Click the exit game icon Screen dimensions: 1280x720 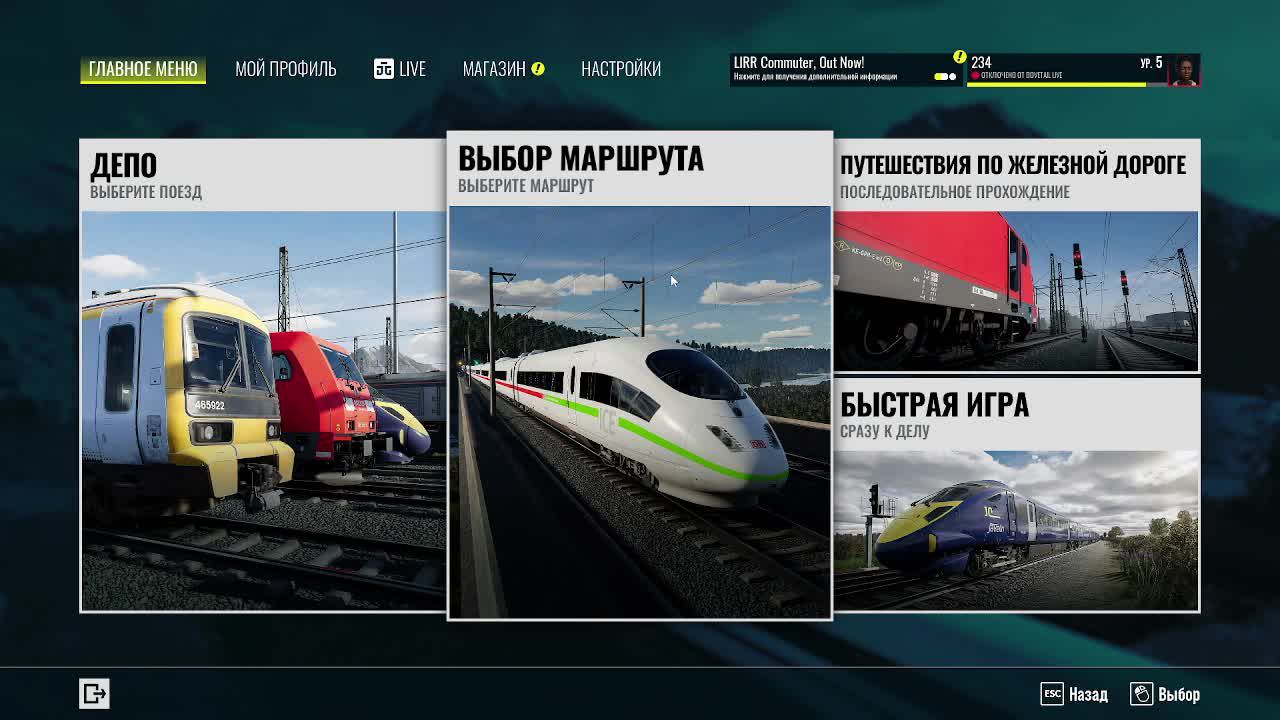coord(94,693)
